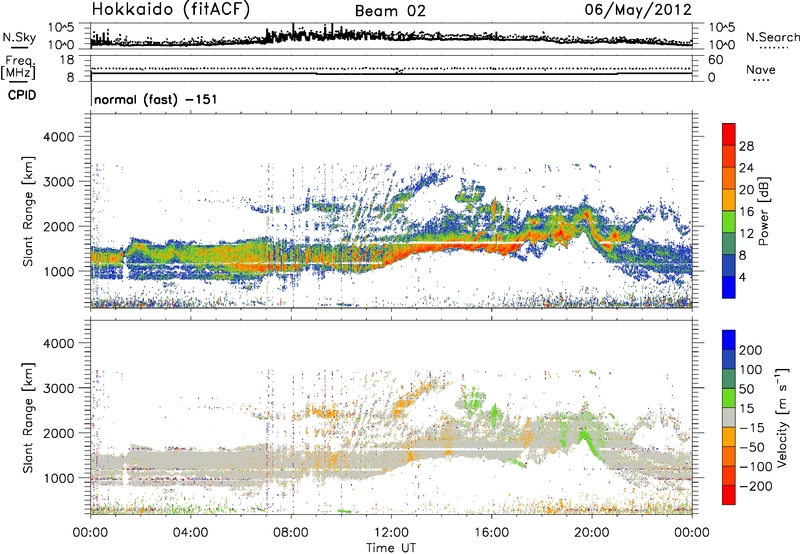
Task: Click the '60' tick beside the frequency panel
Action: (x=715, y=60)
